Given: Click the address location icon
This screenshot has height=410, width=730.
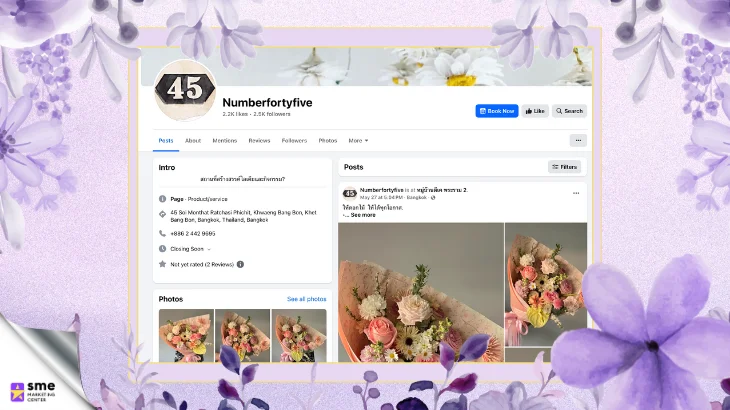Looking at the screenshot, I should pos(162,214).
